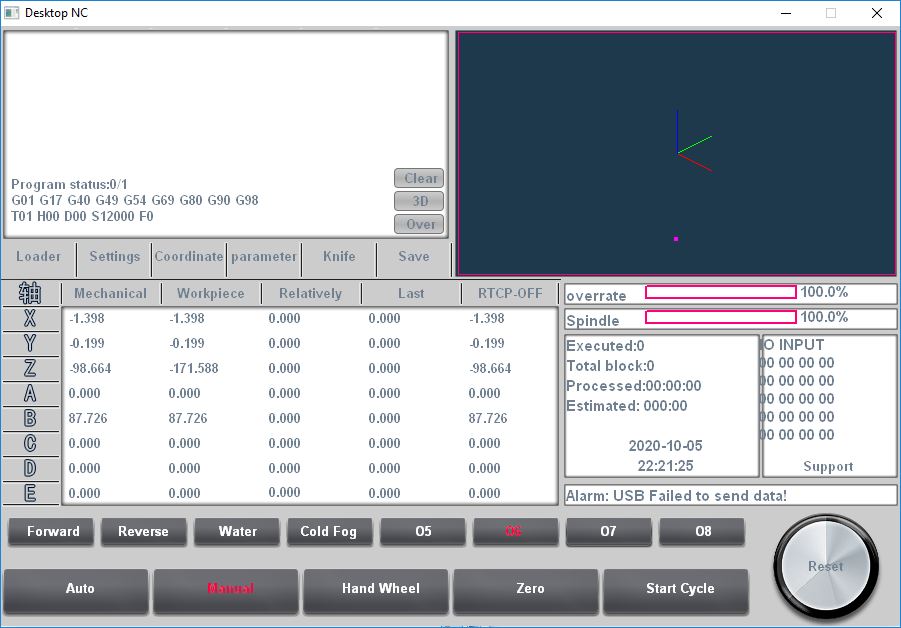Switch to Manual mode
The height and width of the screenshot is (628, 901).
click(x=230, y=589)
